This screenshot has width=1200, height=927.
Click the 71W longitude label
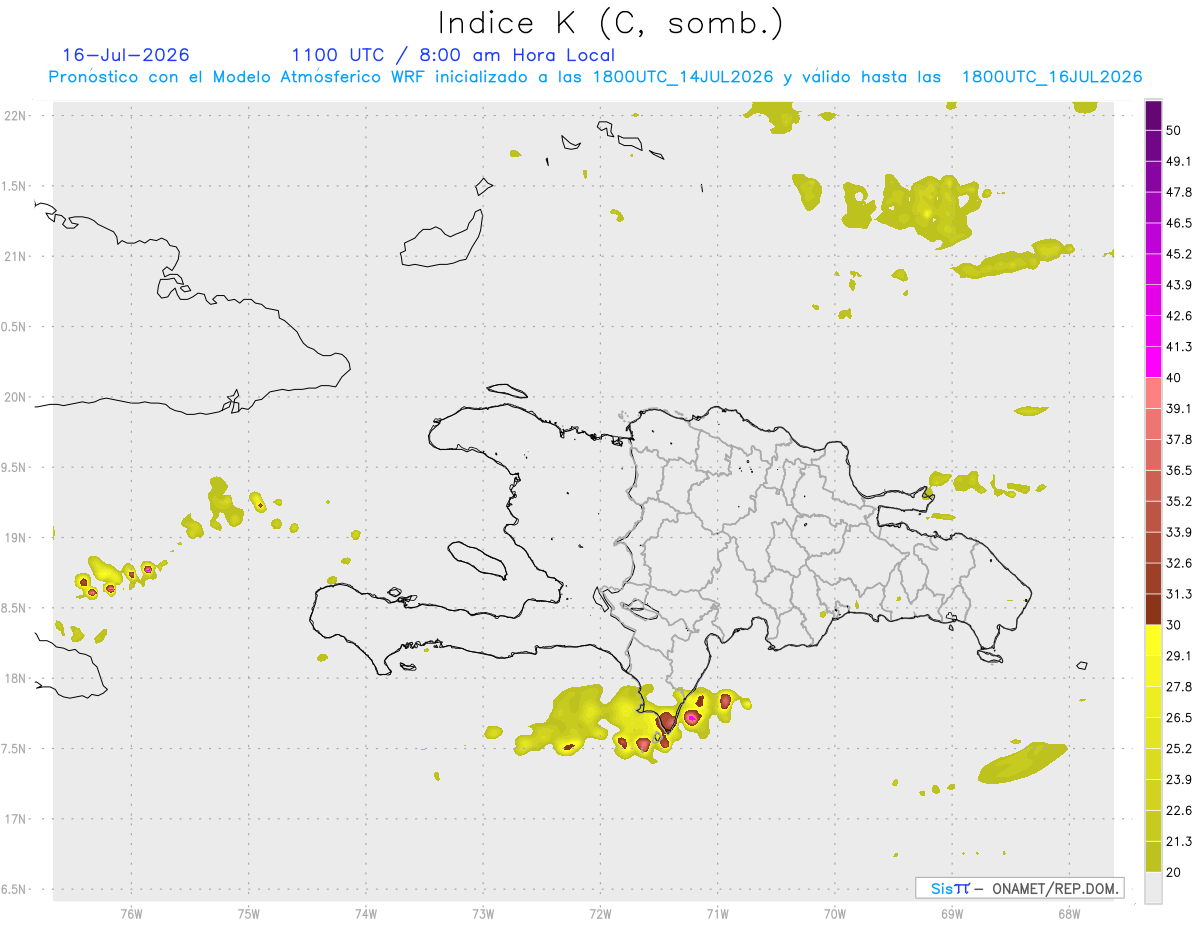[717, 914]
